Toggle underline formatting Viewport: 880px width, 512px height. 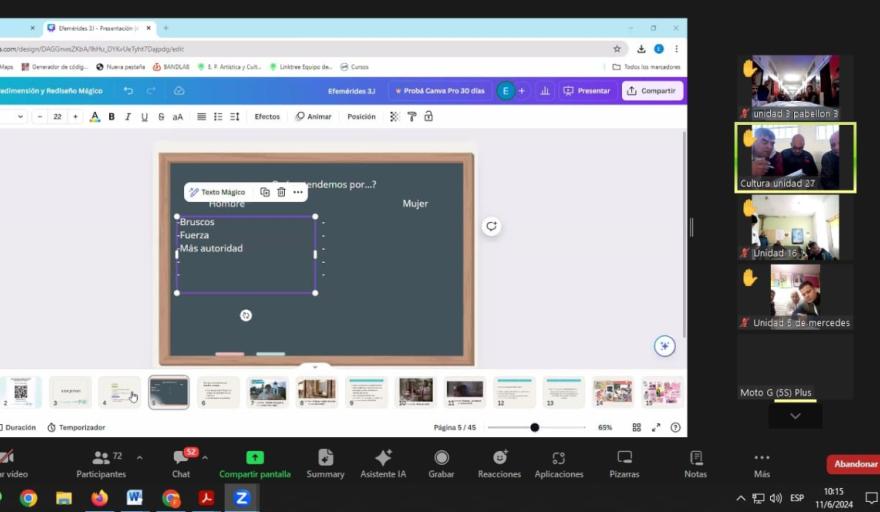[x=144, y=117]
